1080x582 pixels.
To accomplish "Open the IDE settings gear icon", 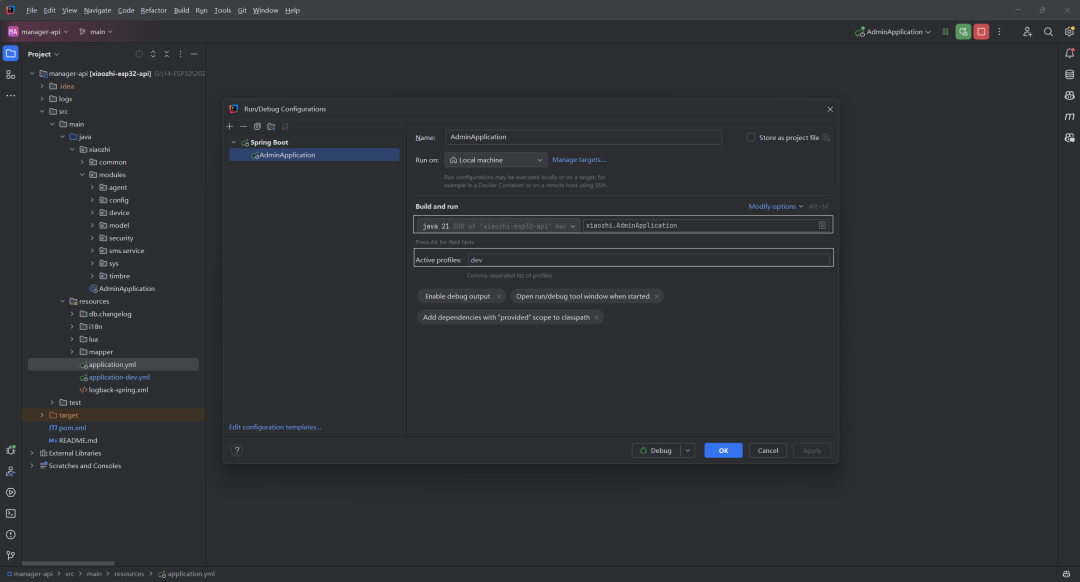I will pos(1069,32).
